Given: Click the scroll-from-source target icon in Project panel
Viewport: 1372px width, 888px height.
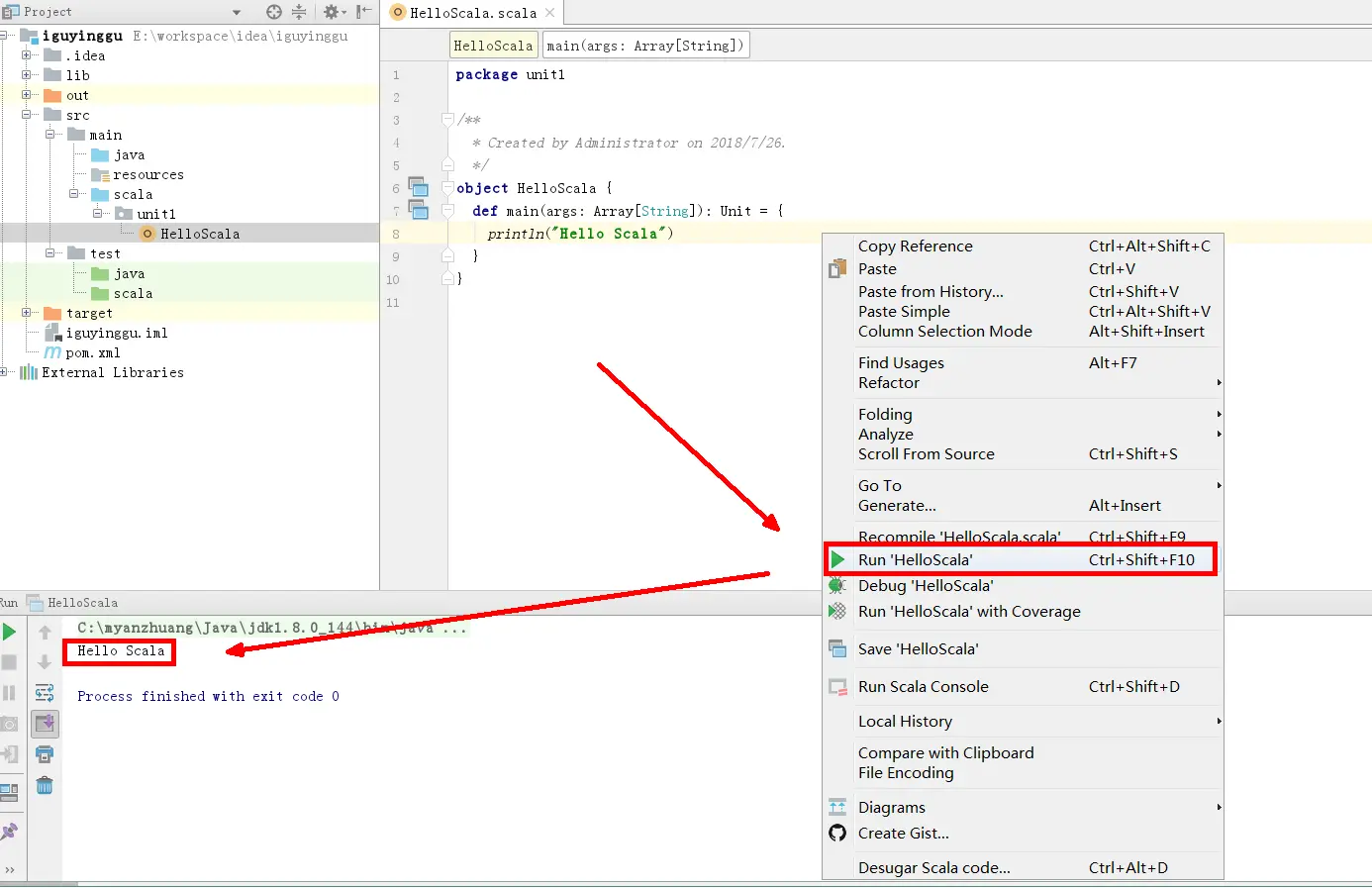Looking at the screenshot, I should coord(274,12).
